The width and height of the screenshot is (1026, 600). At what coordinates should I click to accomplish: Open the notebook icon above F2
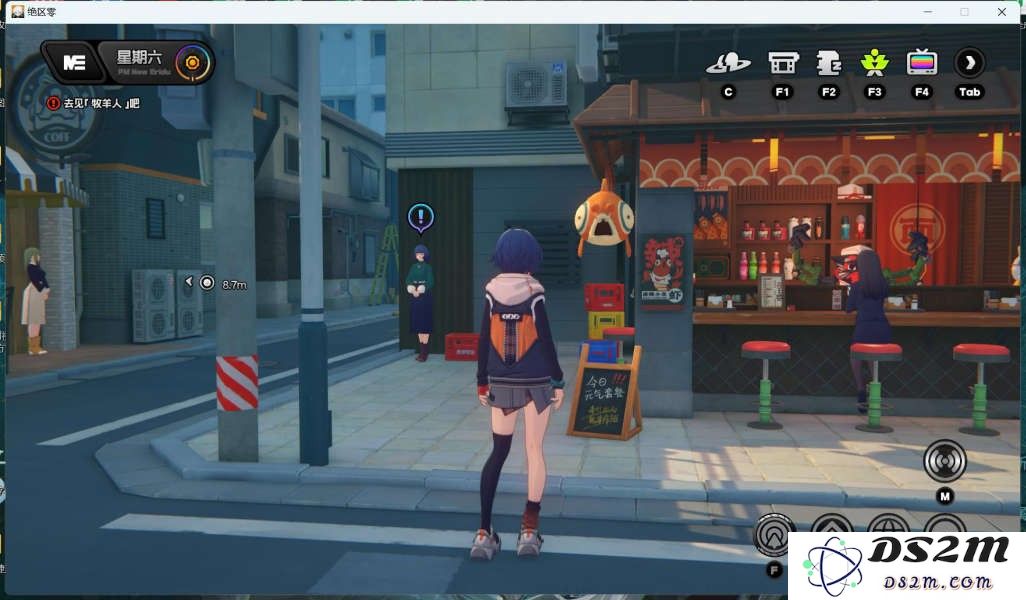pyautogui.click(x=828, y=63)
